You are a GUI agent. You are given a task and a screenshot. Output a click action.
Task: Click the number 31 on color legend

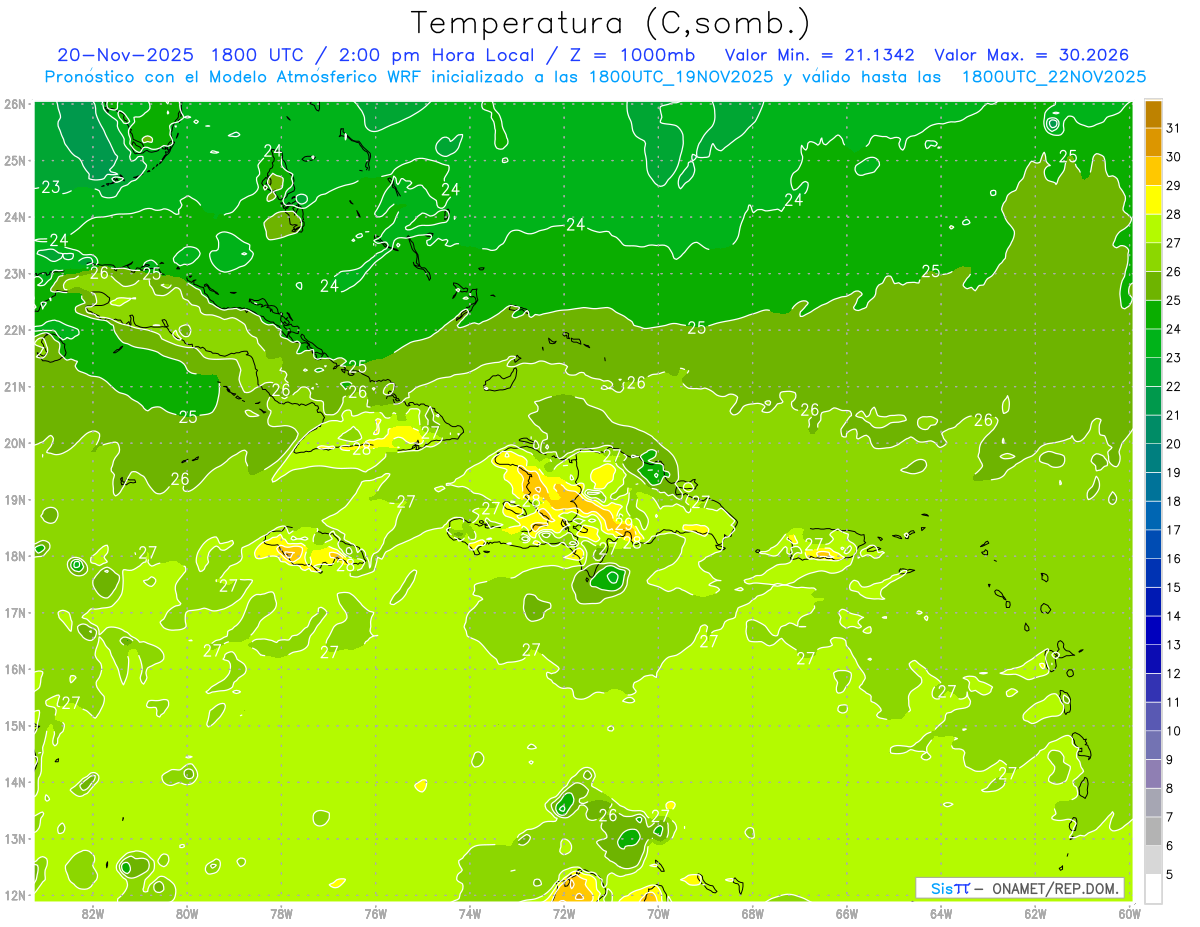pyautogui.click(x=1173, y=128)
